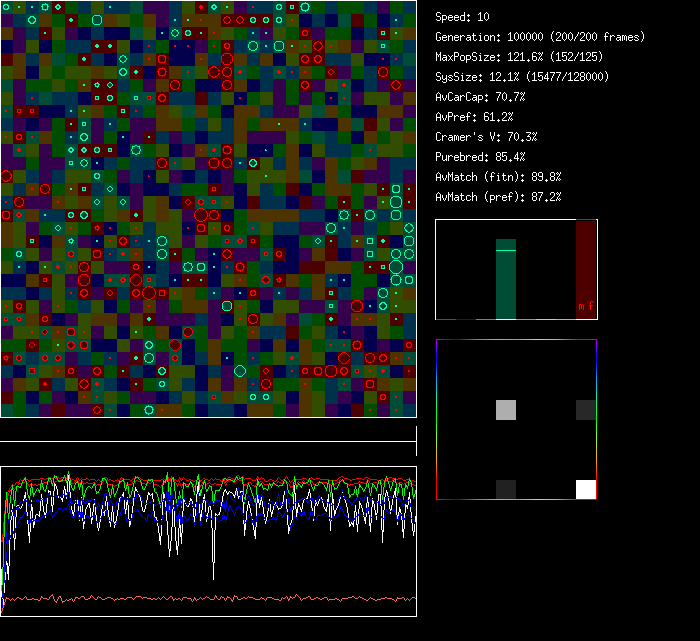
Task: Select dark gray square above the white square
Action: (586, 409)
